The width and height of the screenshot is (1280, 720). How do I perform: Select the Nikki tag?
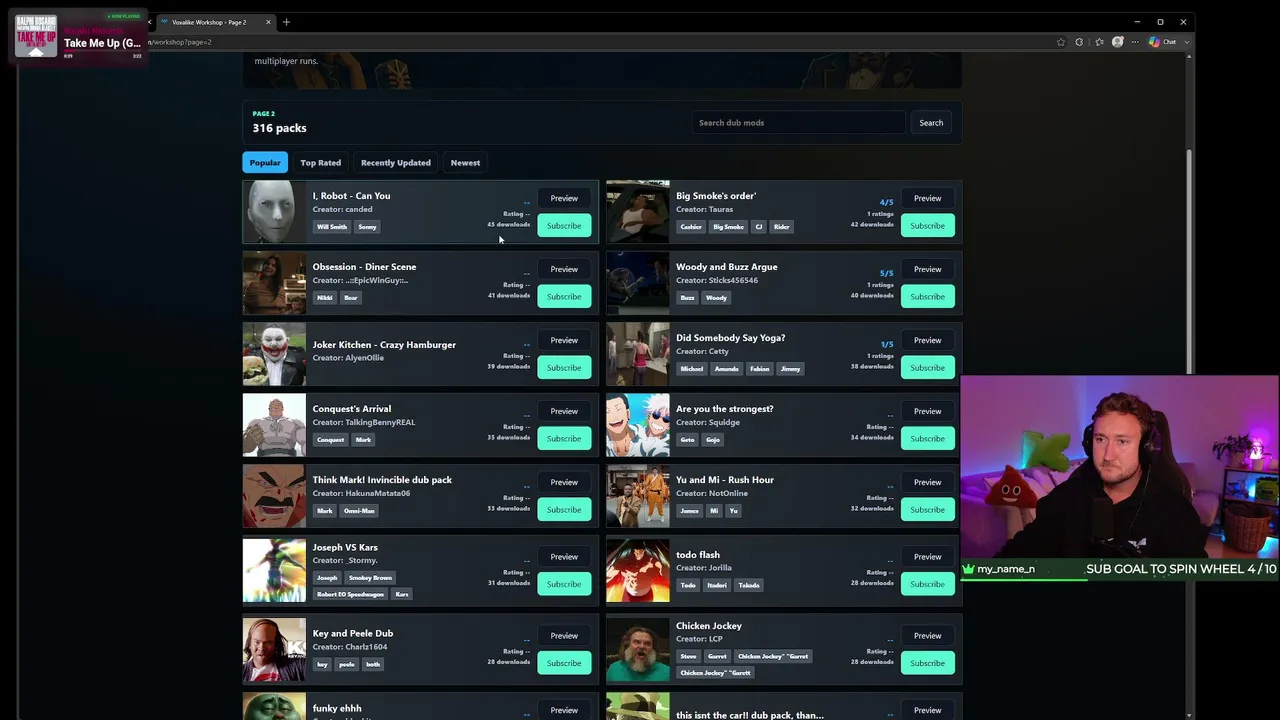(325, 298)
